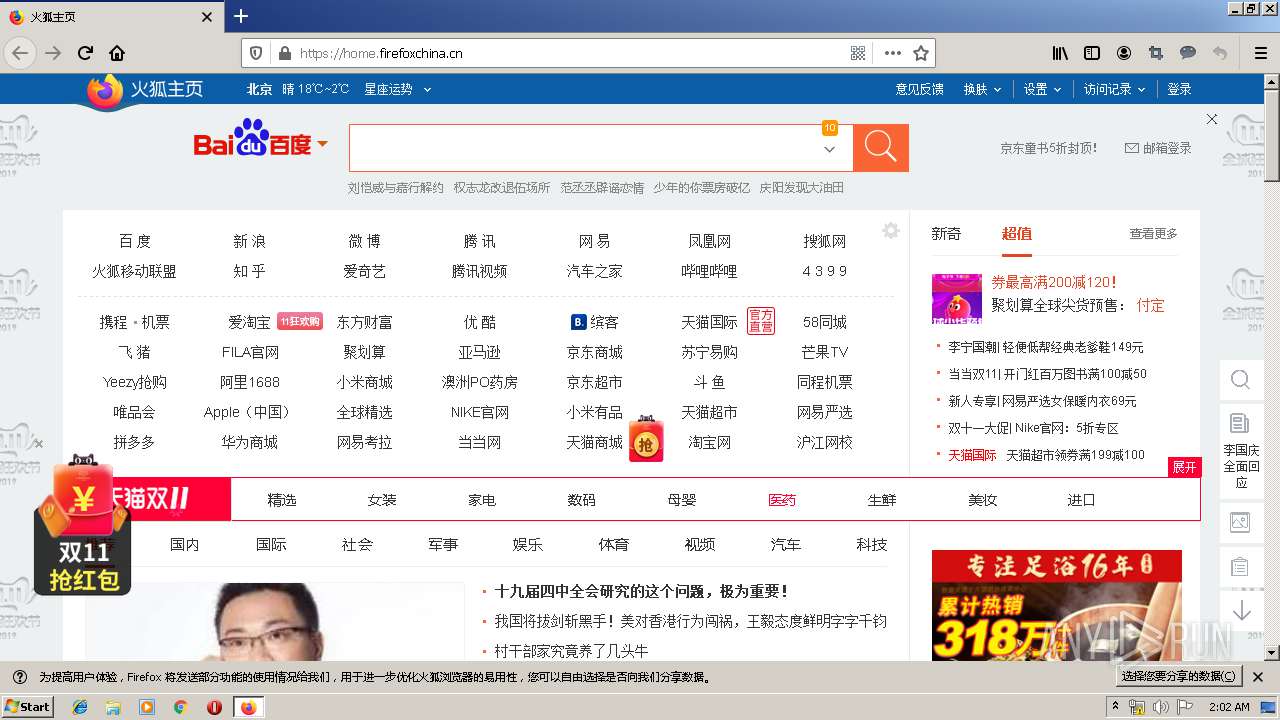Toggle the sidebar panel icon
Screen dimensions: 1280x720
click(1092, 53)
